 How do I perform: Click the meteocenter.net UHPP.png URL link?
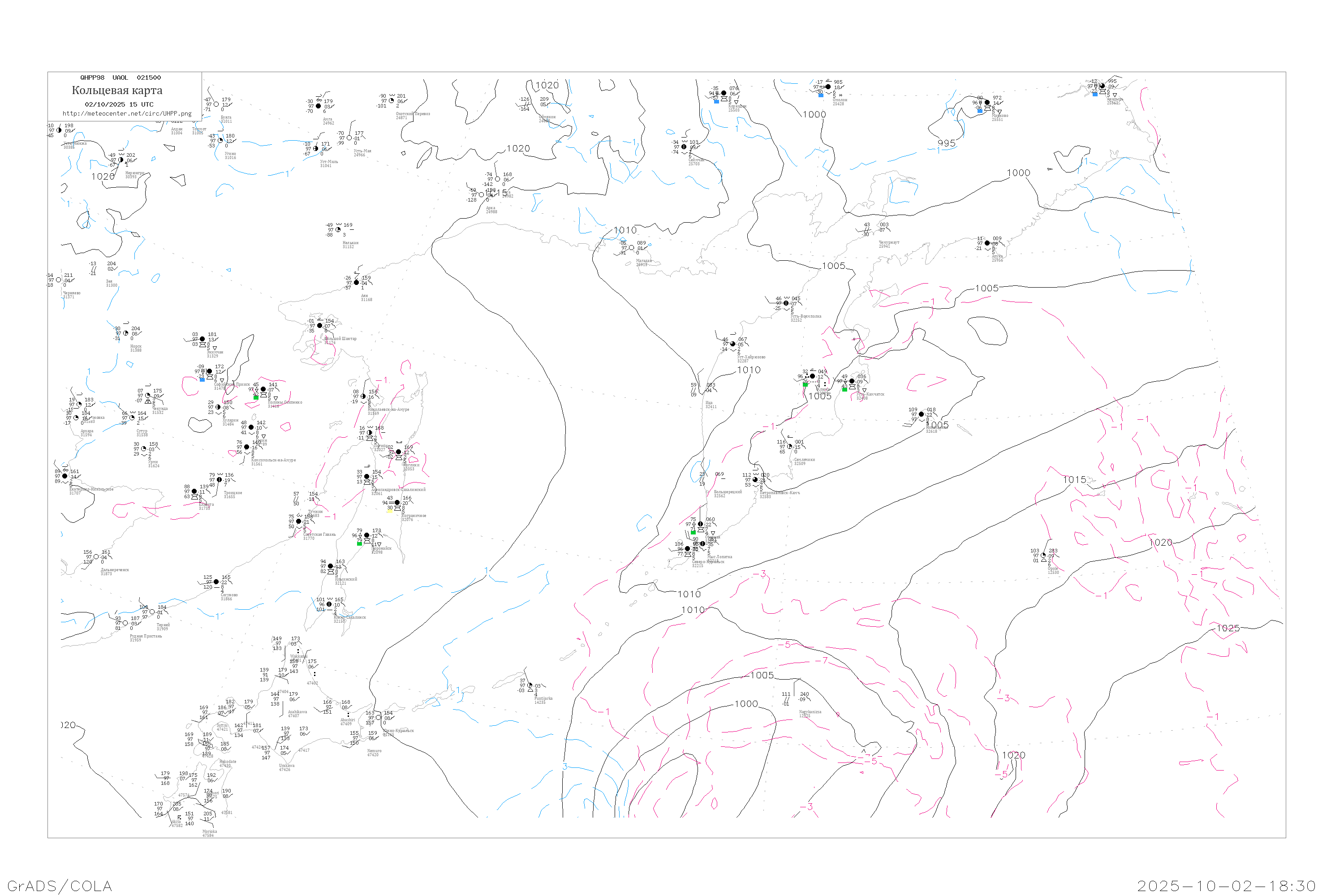tap(127, 114)
